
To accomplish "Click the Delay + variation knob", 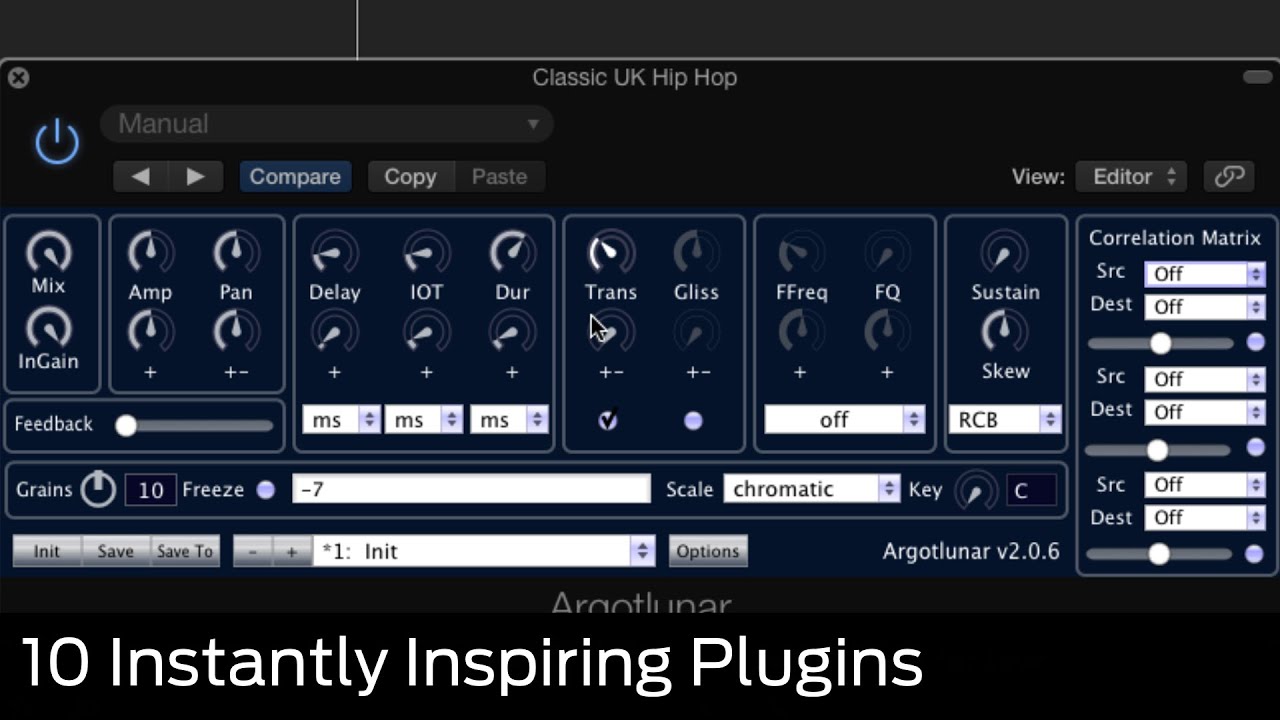I will [334, 331].
